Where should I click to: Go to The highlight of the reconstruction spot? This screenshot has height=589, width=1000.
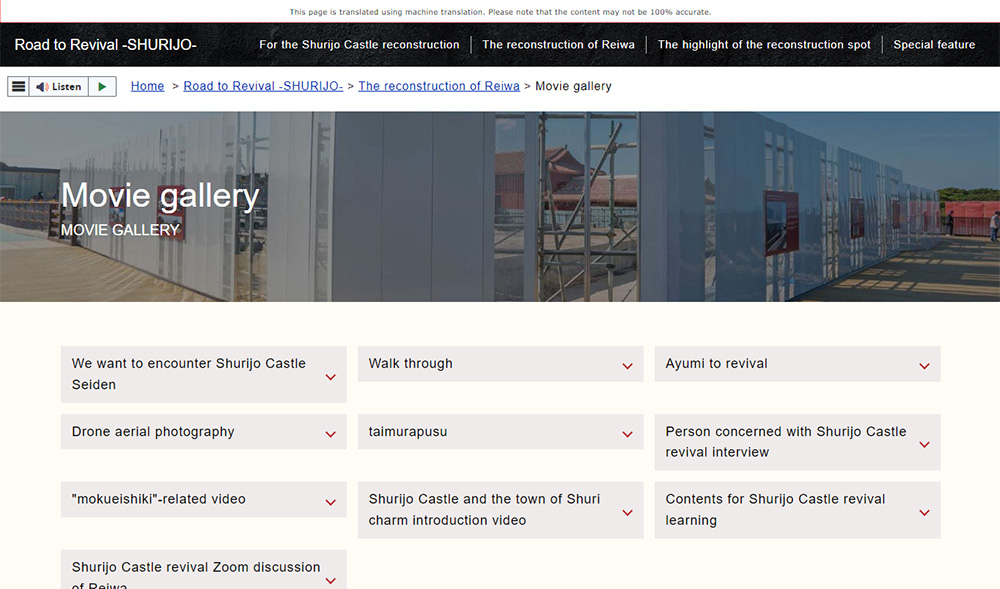pos(764,45)
